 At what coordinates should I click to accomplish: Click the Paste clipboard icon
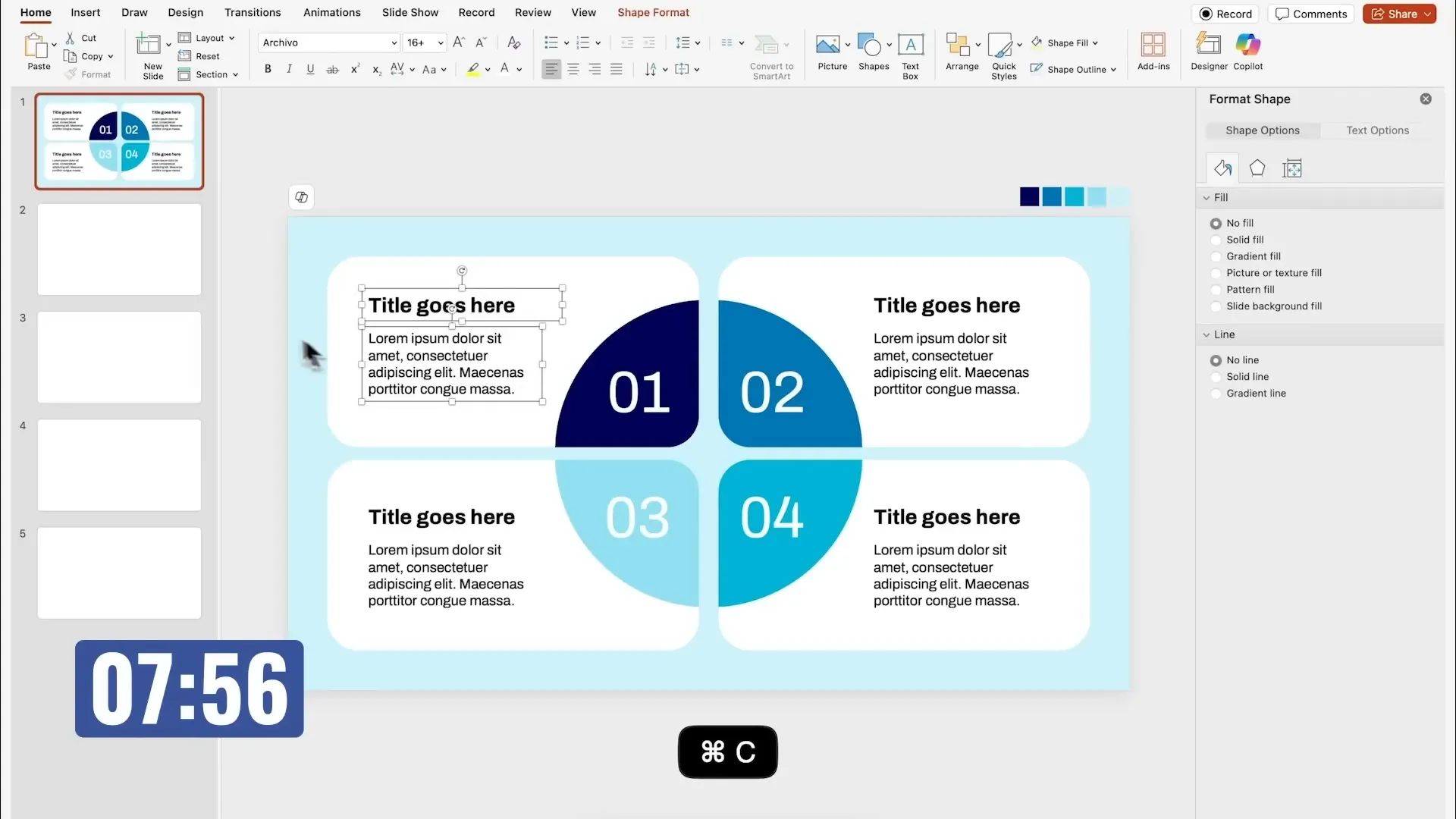[36, 45]
